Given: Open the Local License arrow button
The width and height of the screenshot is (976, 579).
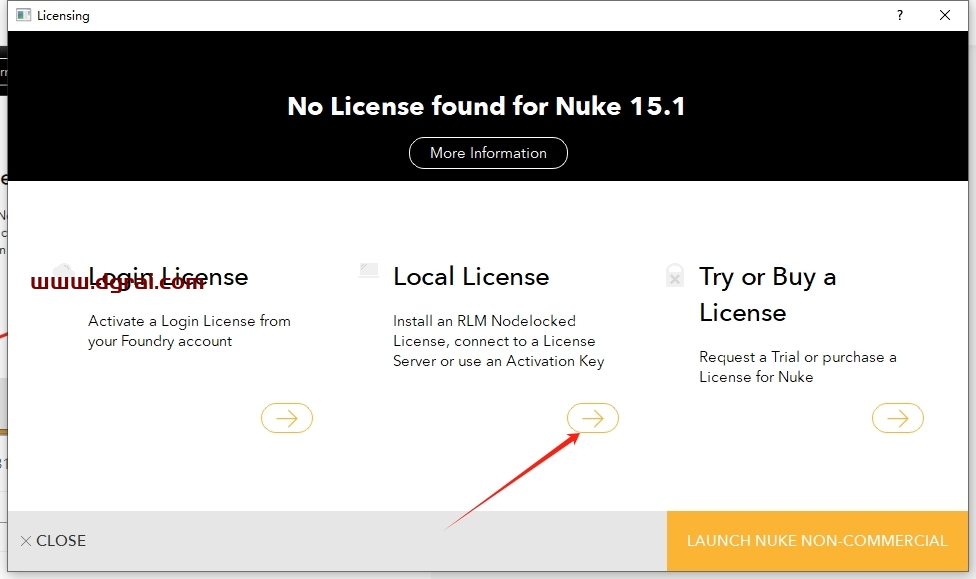Looking at the screenshot, I should (593, 418).
